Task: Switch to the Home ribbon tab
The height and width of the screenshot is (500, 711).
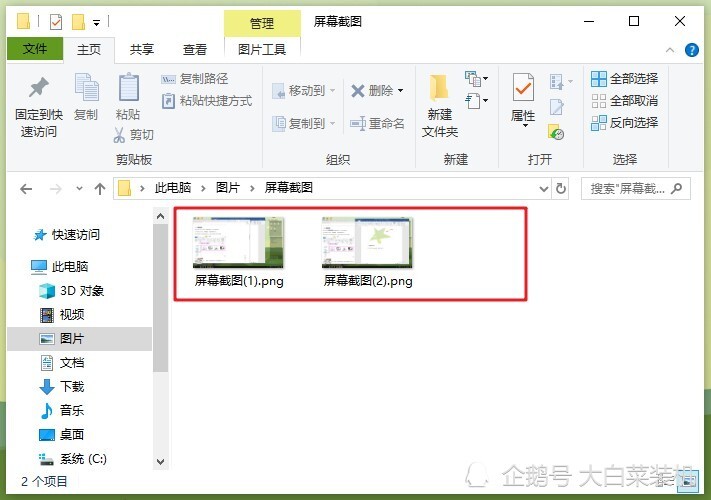Action: pos(89,49)
